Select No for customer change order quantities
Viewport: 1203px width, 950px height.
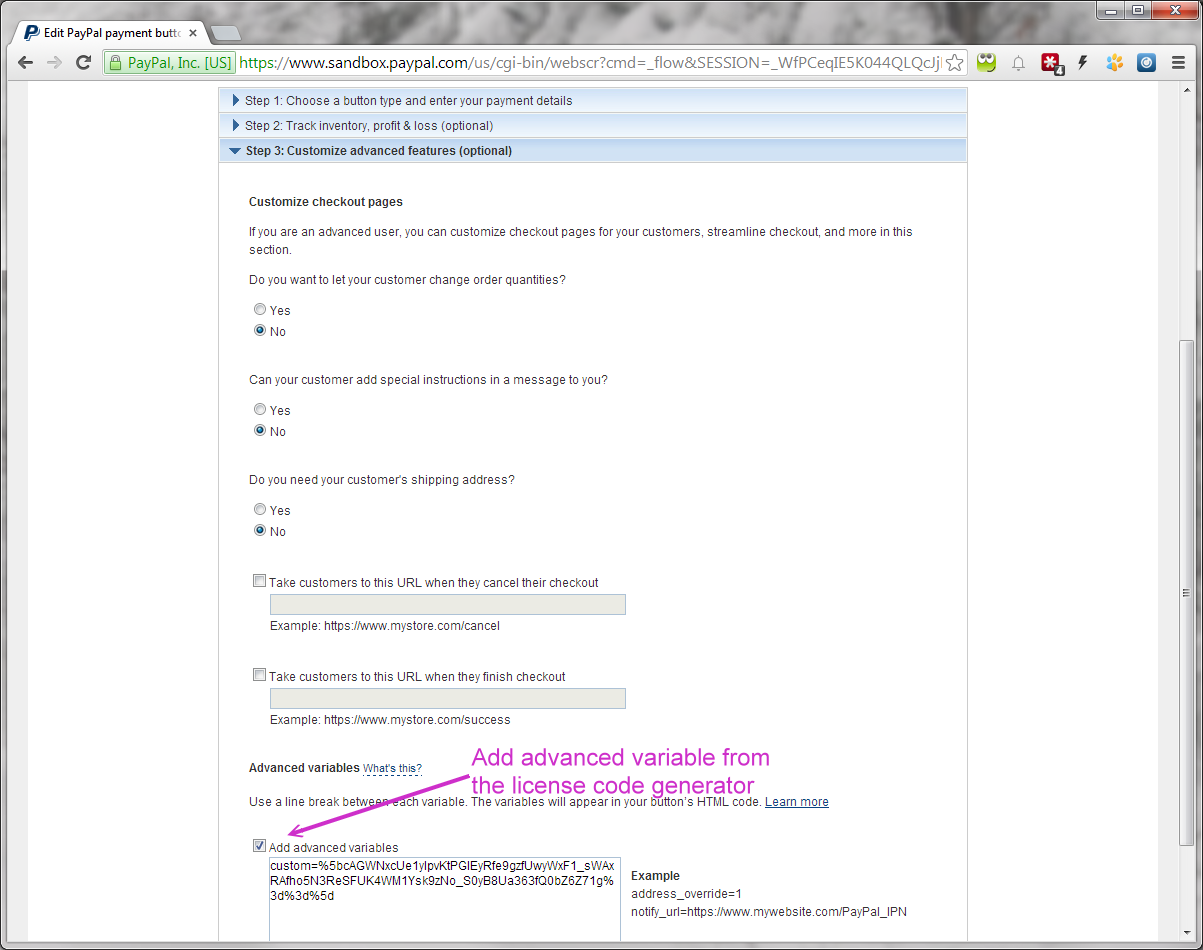260,330
